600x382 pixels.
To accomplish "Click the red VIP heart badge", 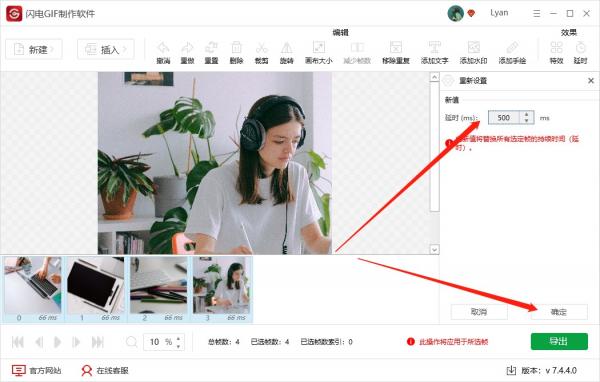I will tap(471, 13).
